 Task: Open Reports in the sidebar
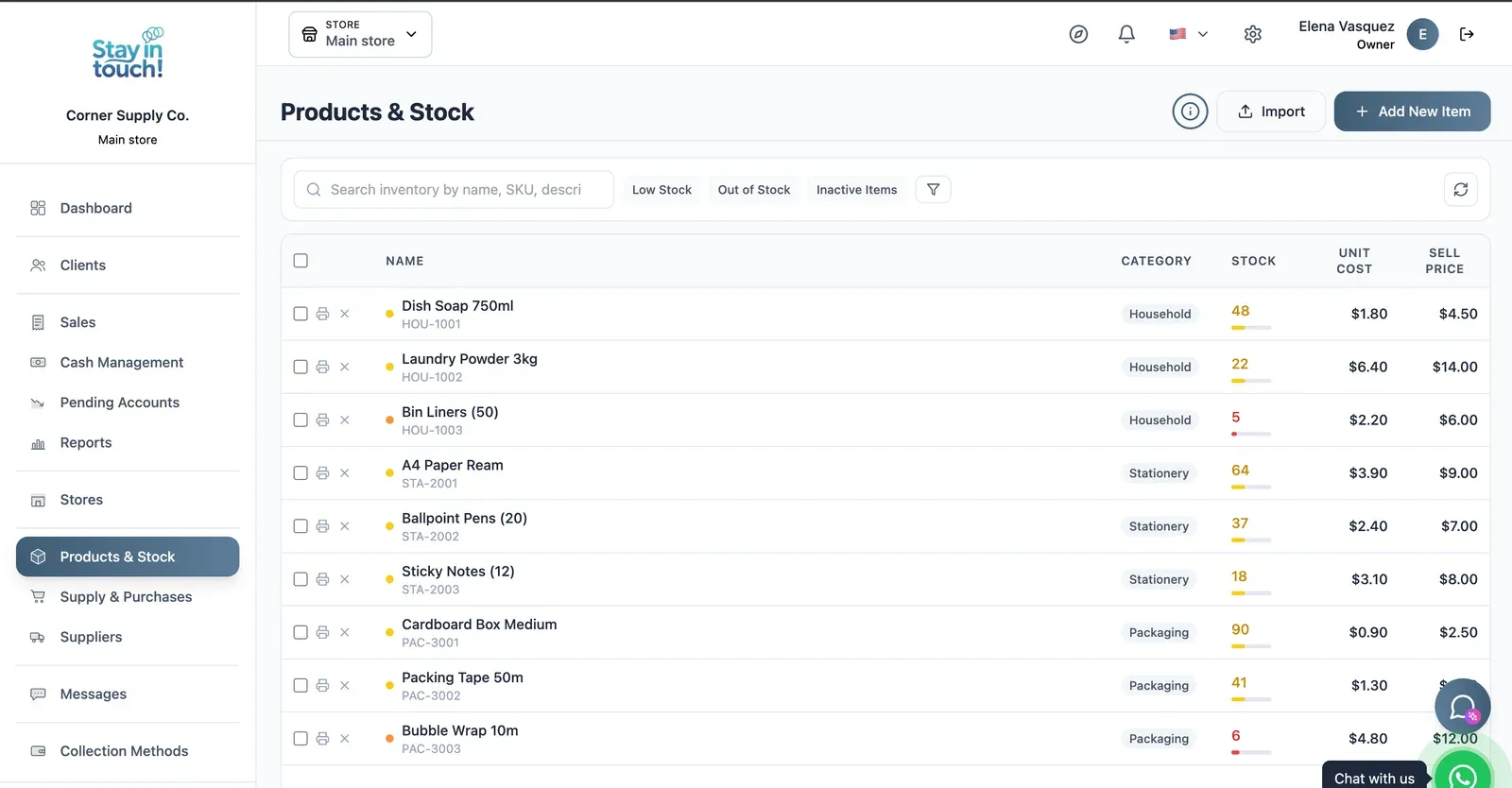tap(128, 442)
